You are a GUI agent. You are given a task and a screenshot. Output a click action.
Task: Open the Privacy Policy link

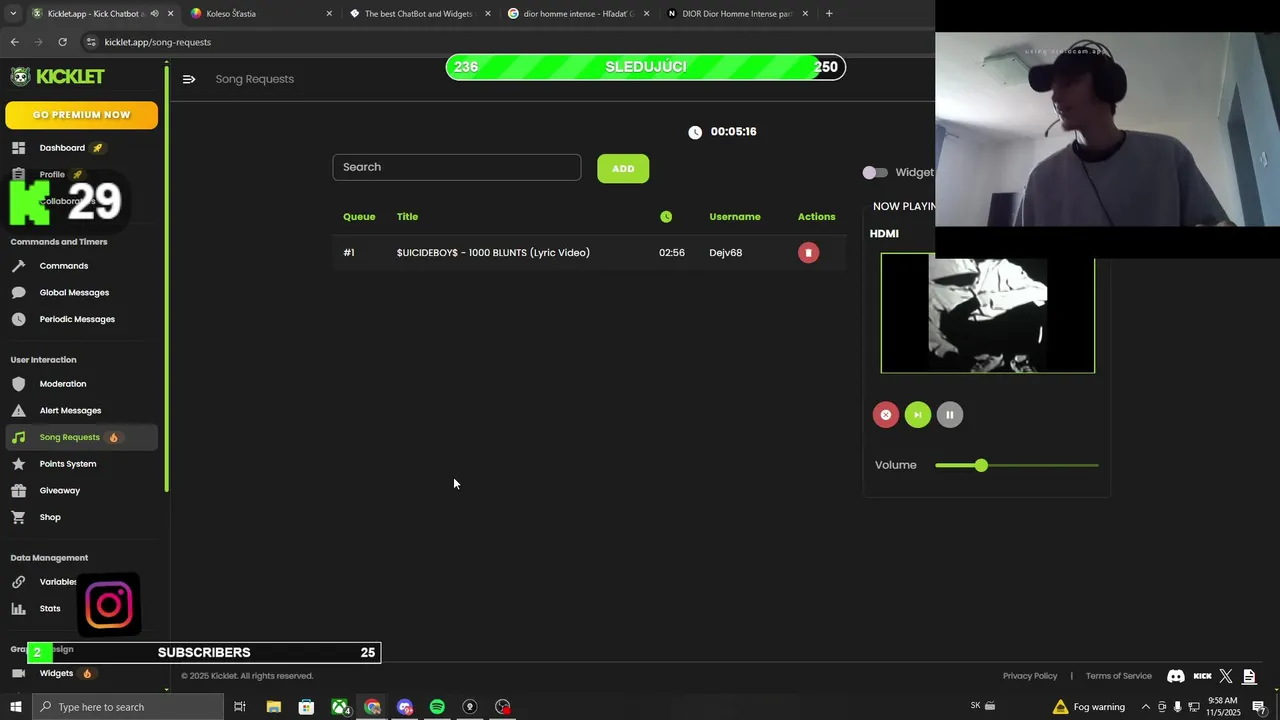pos(1030,676)
